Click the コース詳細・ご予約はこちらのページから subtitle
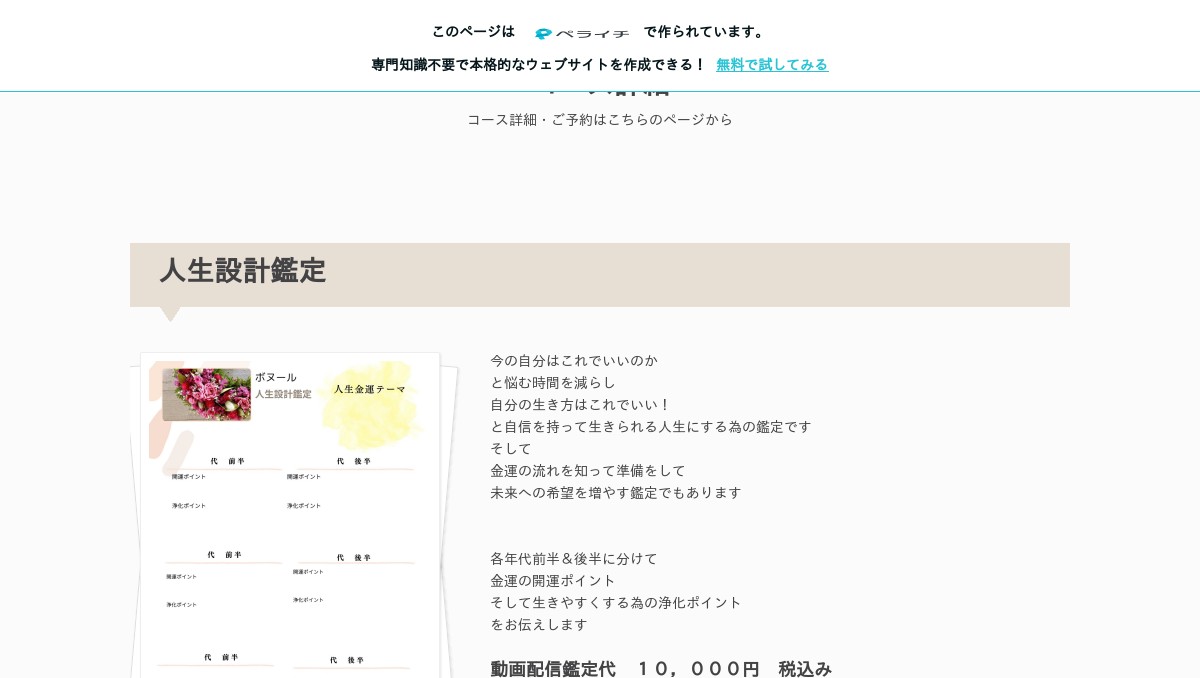This screenshot has width=1200, height=678. (x=599, y=119)
